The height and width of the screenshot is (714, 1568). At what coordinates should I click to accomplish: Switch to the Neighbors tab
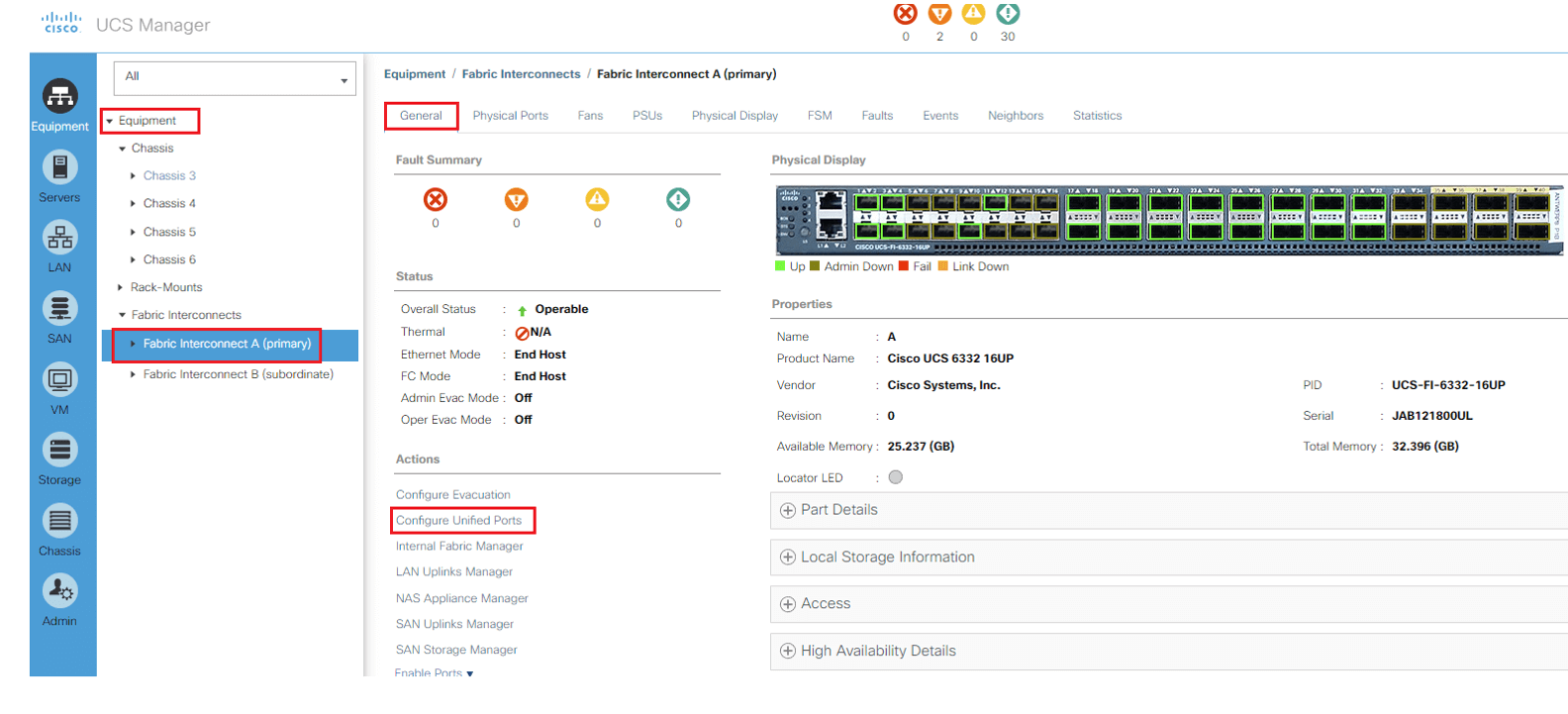click(1016, 116)
